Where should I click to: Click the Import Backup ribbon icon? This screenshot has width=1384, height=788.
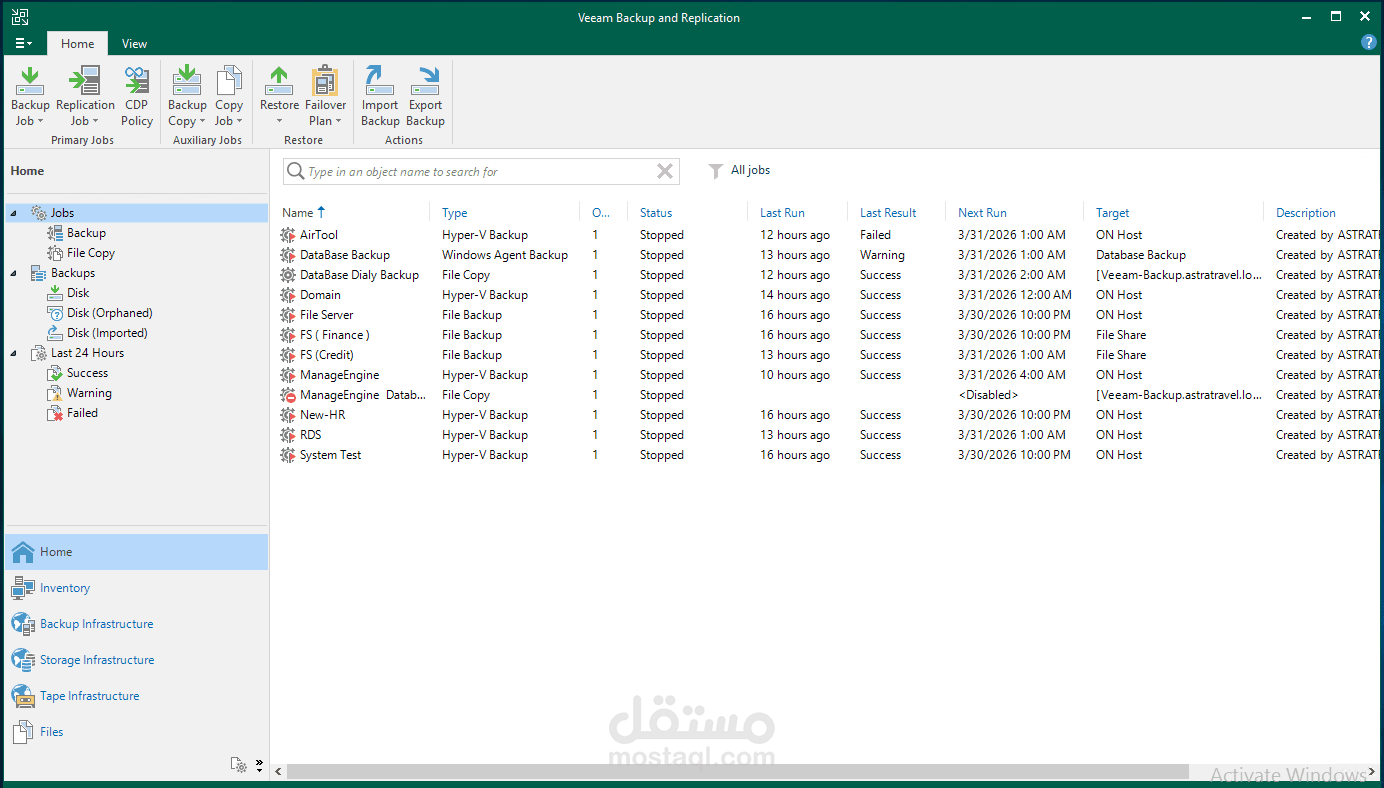[380, 81]
